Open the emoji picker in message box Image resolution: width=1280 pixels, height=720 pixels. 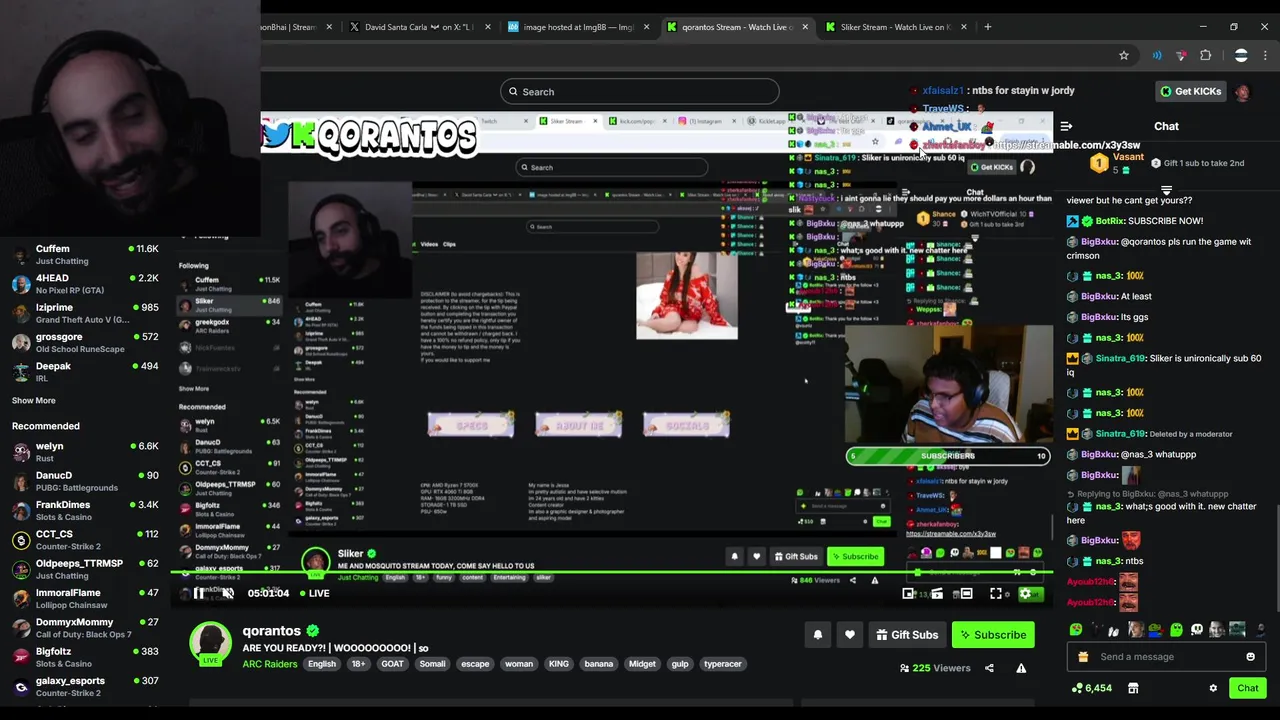click(x=1250, y=657)
